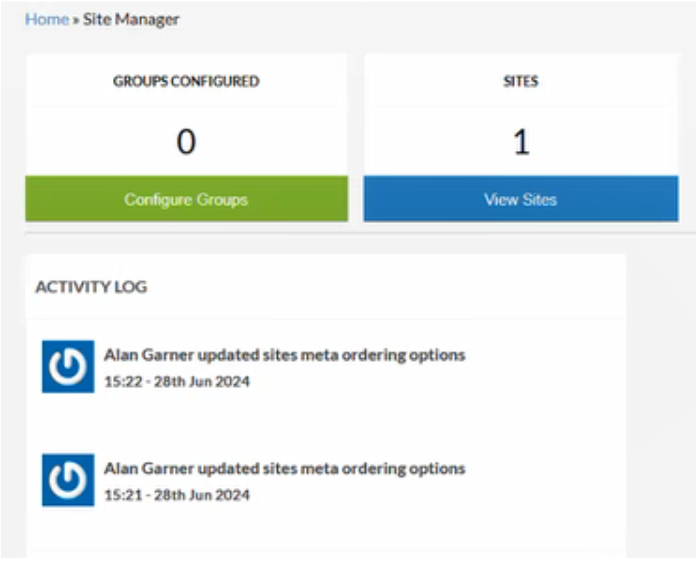Image resolution: width=696 pixels, height=562 pixels.
Task: Select the Groups Configured card heading
Action: [x=186, y=82]
